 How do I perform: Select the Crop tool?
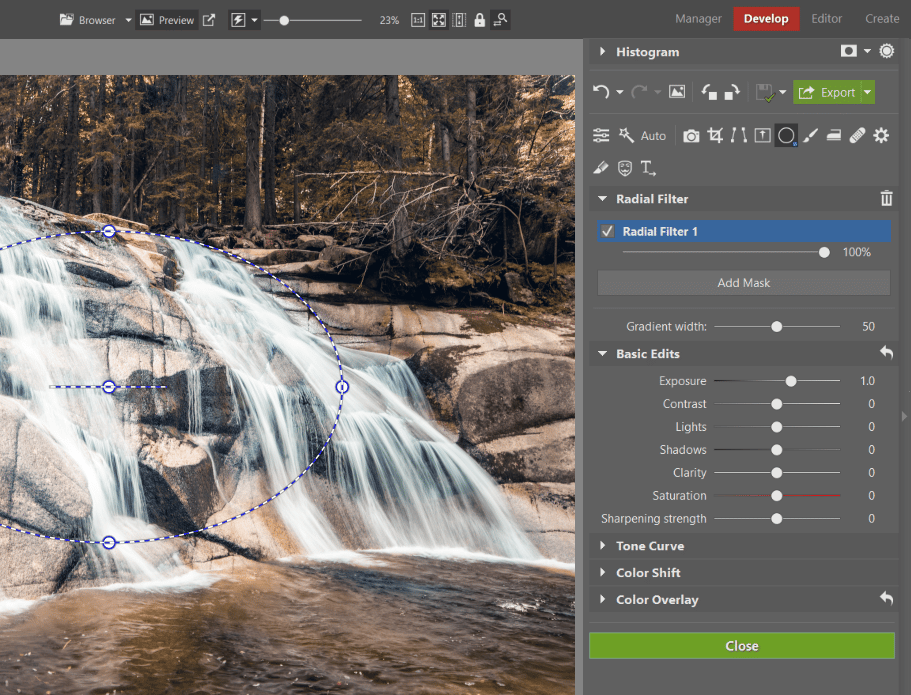tap(715, 136)
